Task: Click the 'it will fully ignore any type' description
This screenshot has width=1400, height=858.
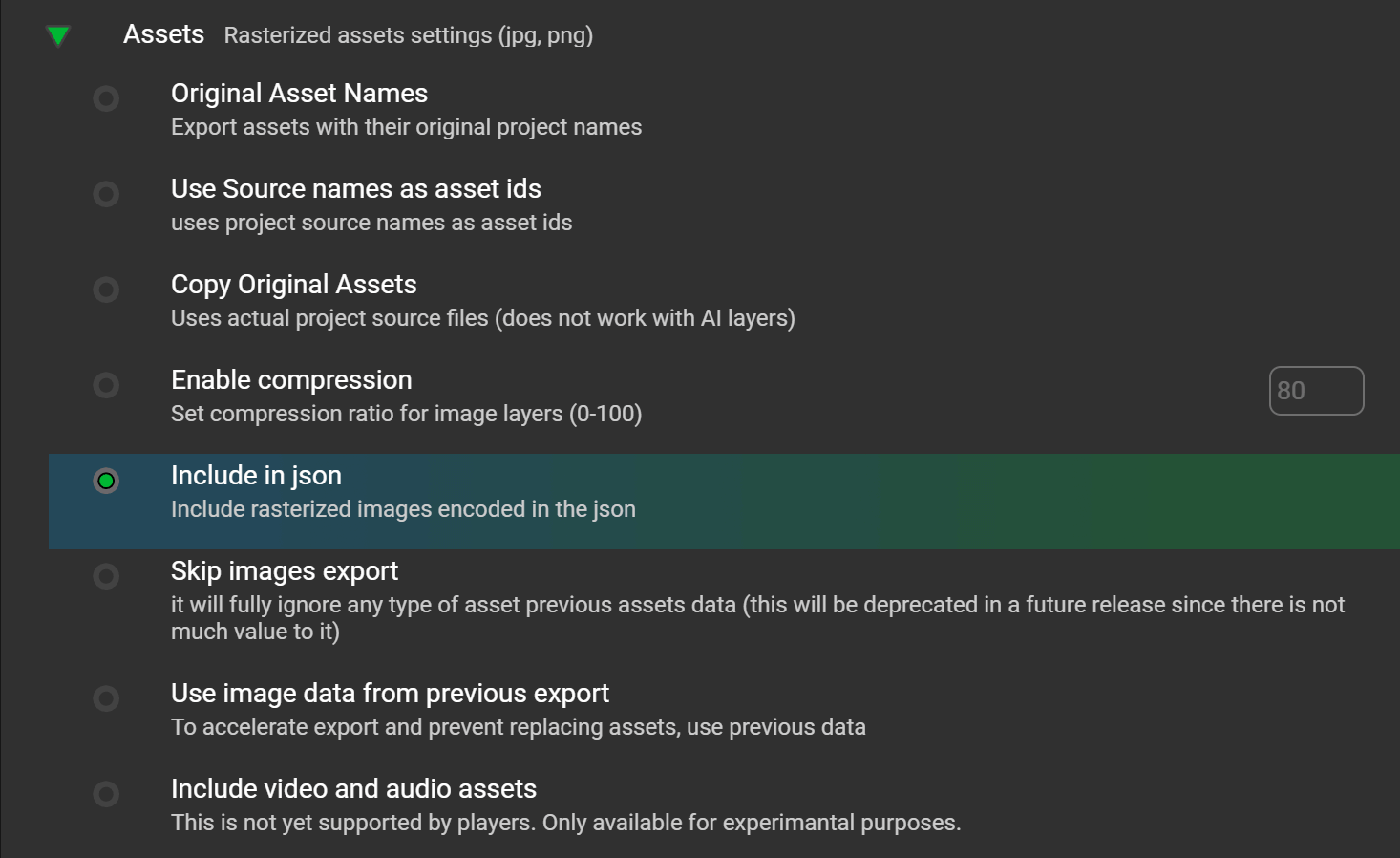Action: click(757, 618)
